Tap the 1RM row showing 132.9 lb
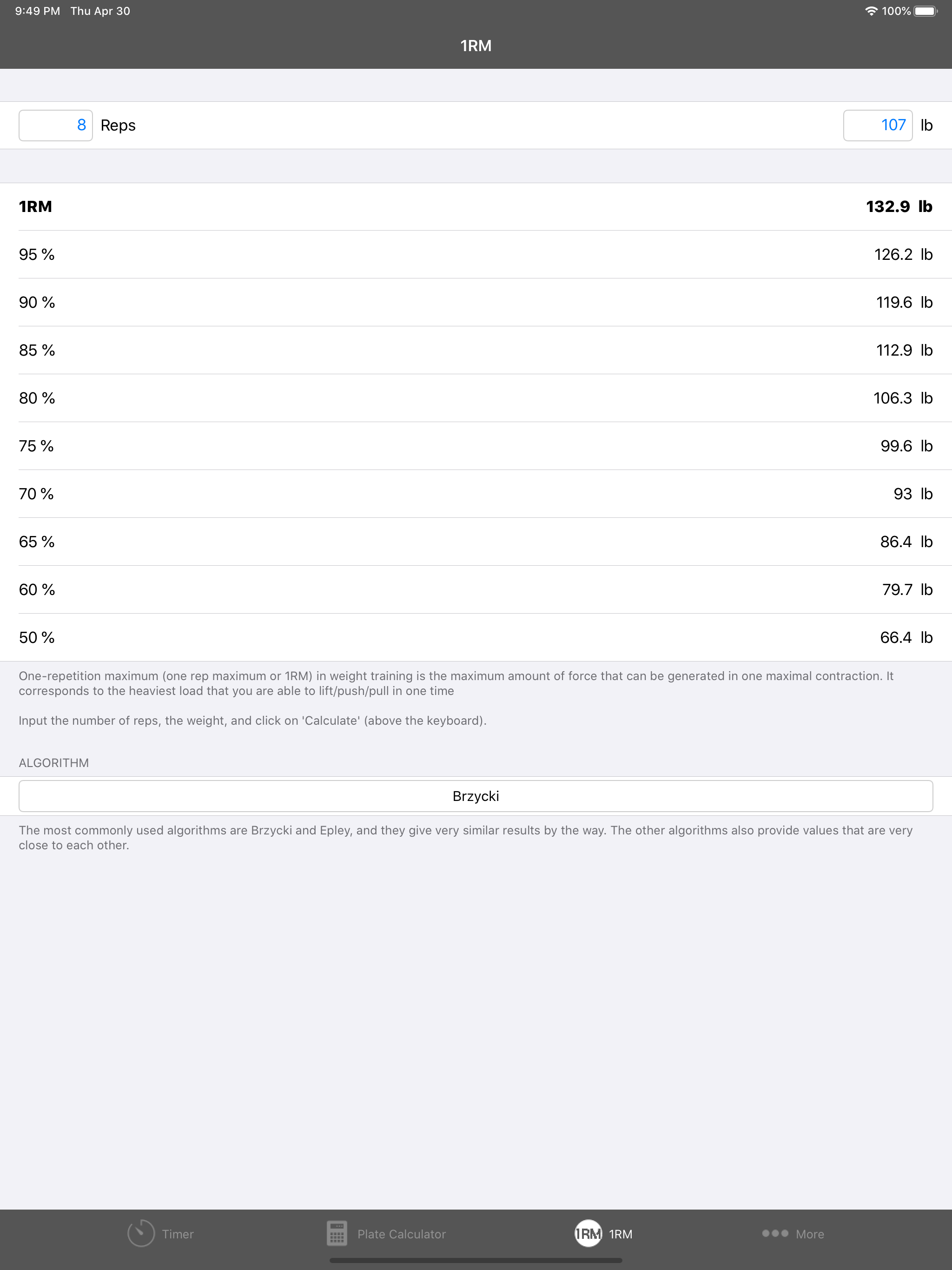 click(x=476, y=206)
